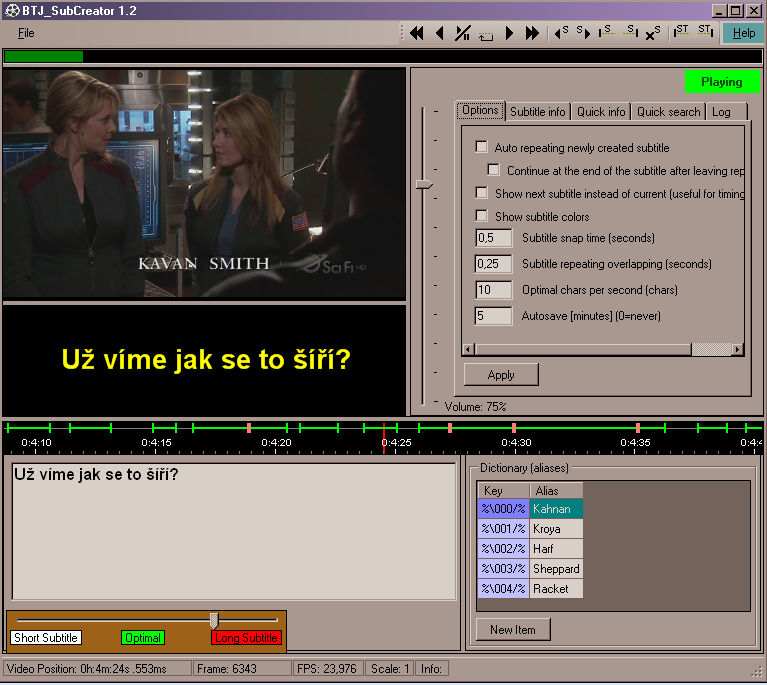This screenshot has height=685, width=767.
Task: Click the Apply button
Action: tap(501, 375)
